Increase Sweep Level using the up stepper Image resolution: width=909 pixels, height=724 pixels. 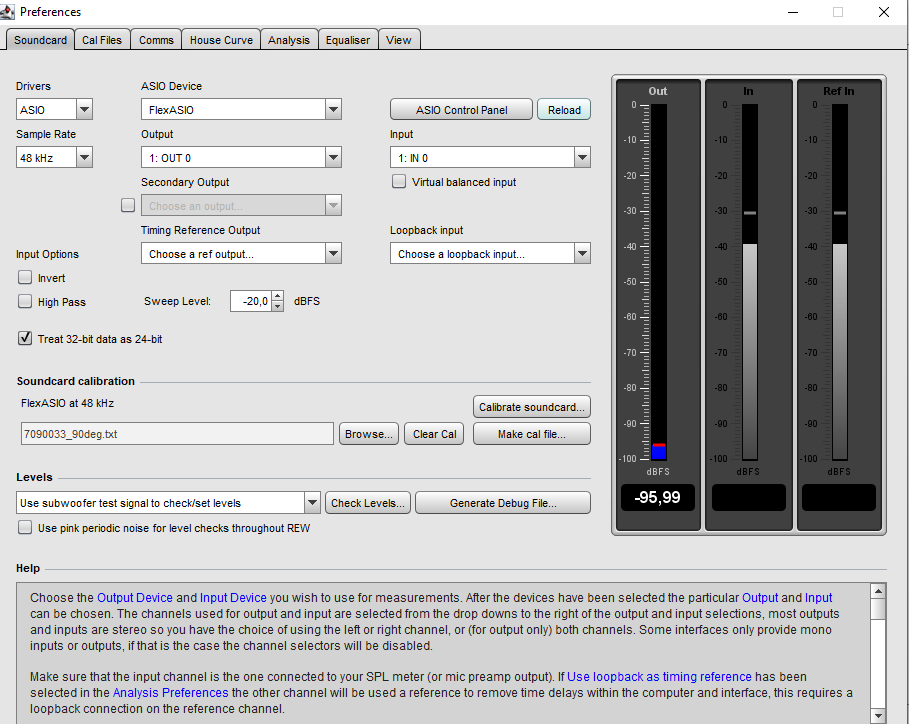coord(277,296)
